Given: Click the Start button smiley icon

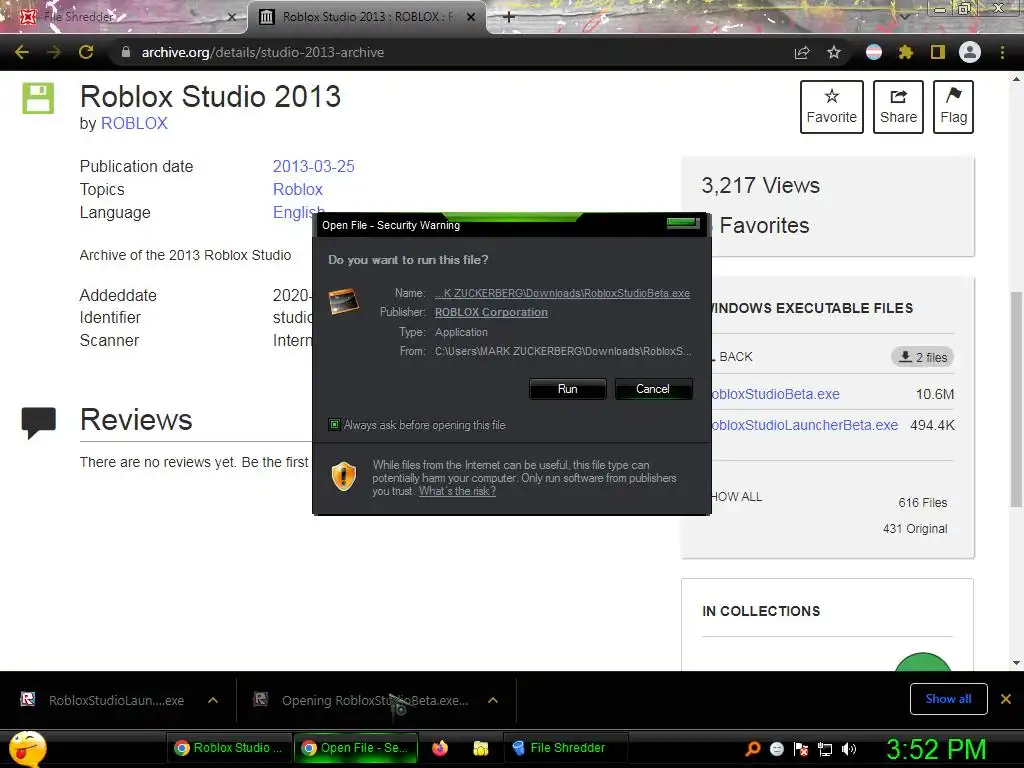Looking at the screenshot, I should (27, 749).
